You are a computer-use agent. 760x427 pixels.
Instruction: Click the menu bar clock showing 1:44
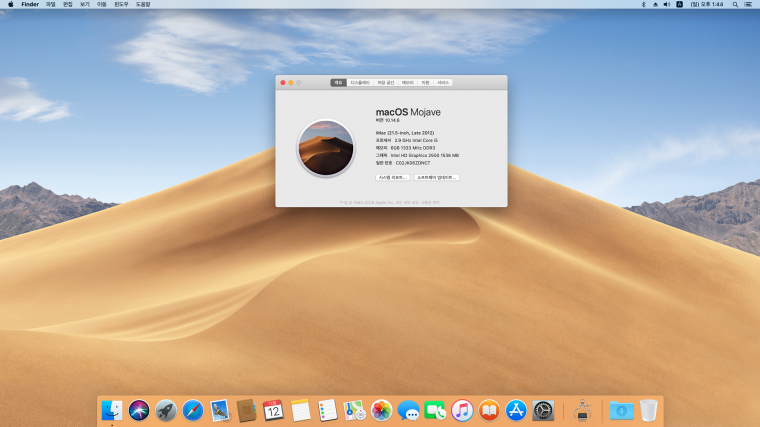[707, 4]
